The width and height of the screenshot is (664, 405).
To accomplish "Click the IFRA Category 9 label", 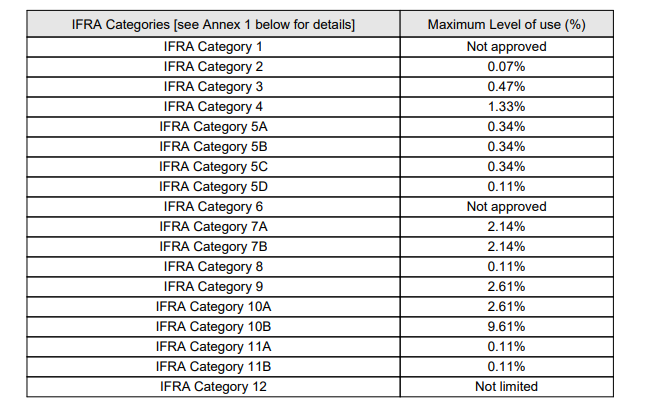I will (x=213, y=286).
